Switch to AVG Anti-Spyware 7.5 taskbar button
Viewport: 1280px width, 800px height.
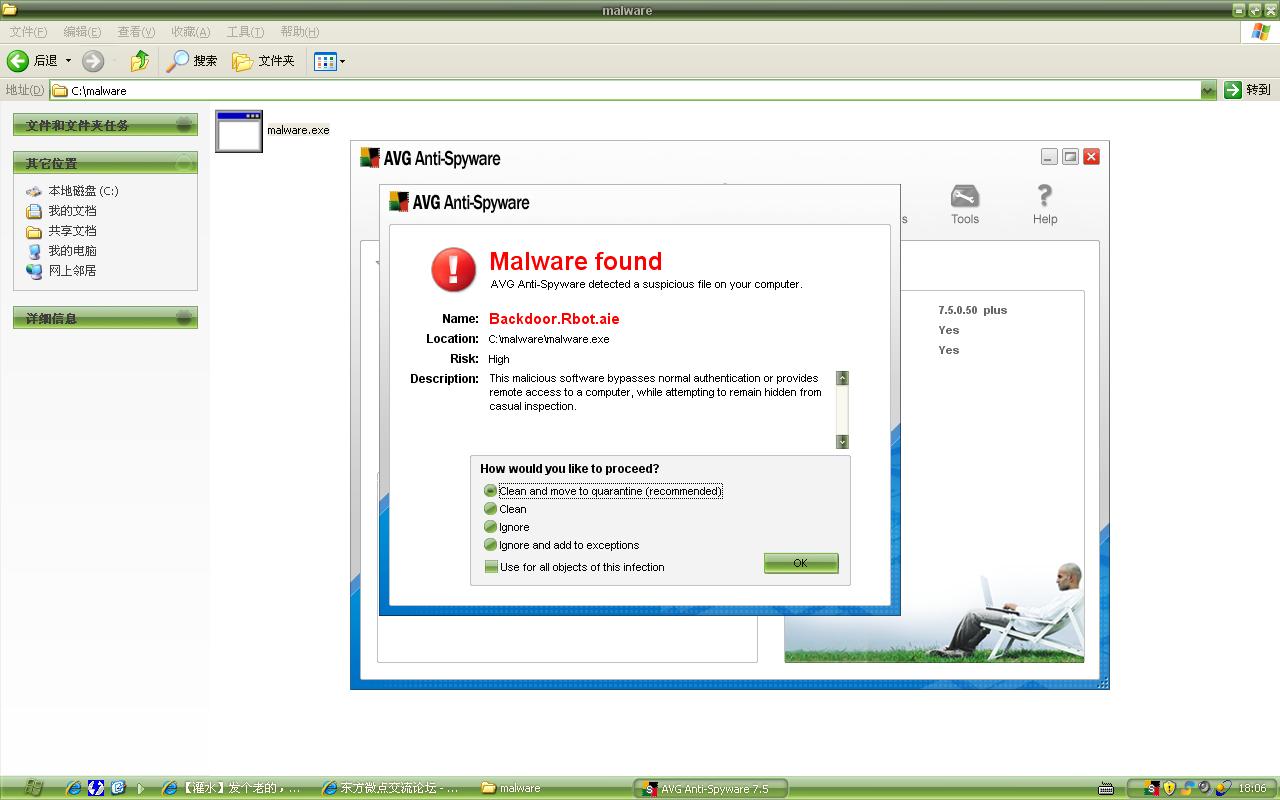711,788
